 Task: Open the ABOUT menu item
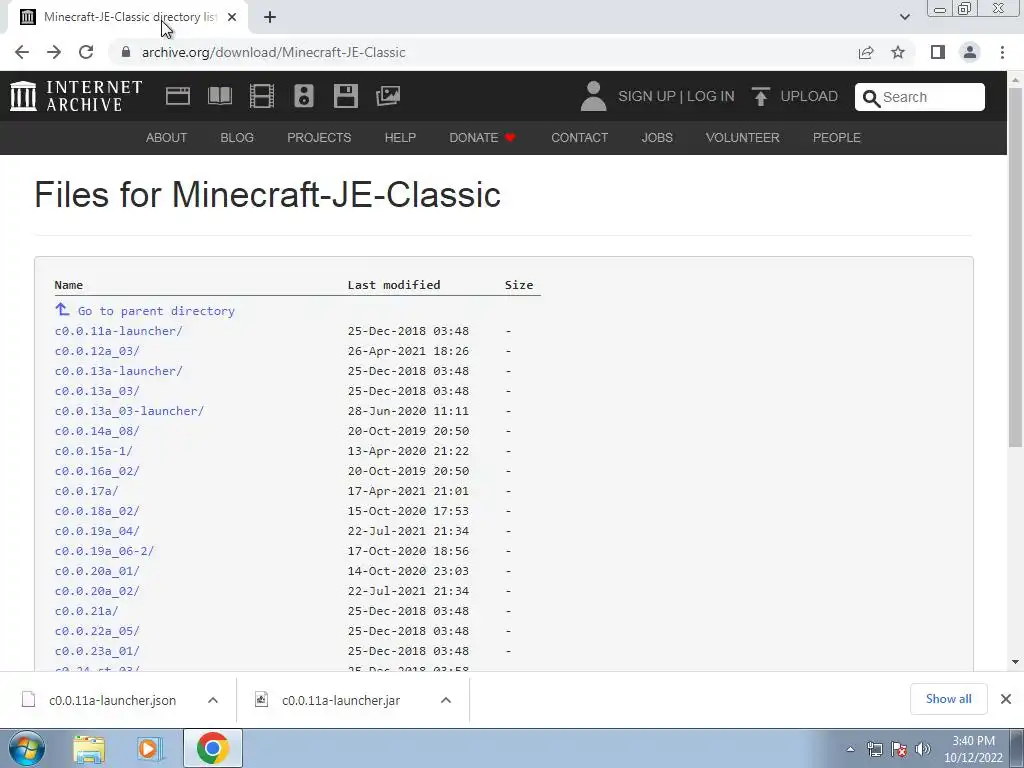pyautogui.click(x=167, y=138)
